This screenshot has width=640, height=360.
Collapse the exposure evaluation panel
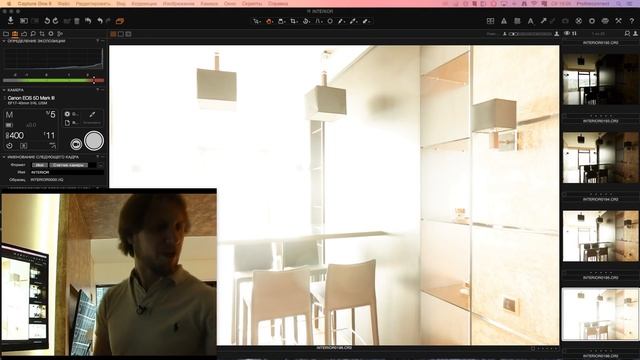4,41
